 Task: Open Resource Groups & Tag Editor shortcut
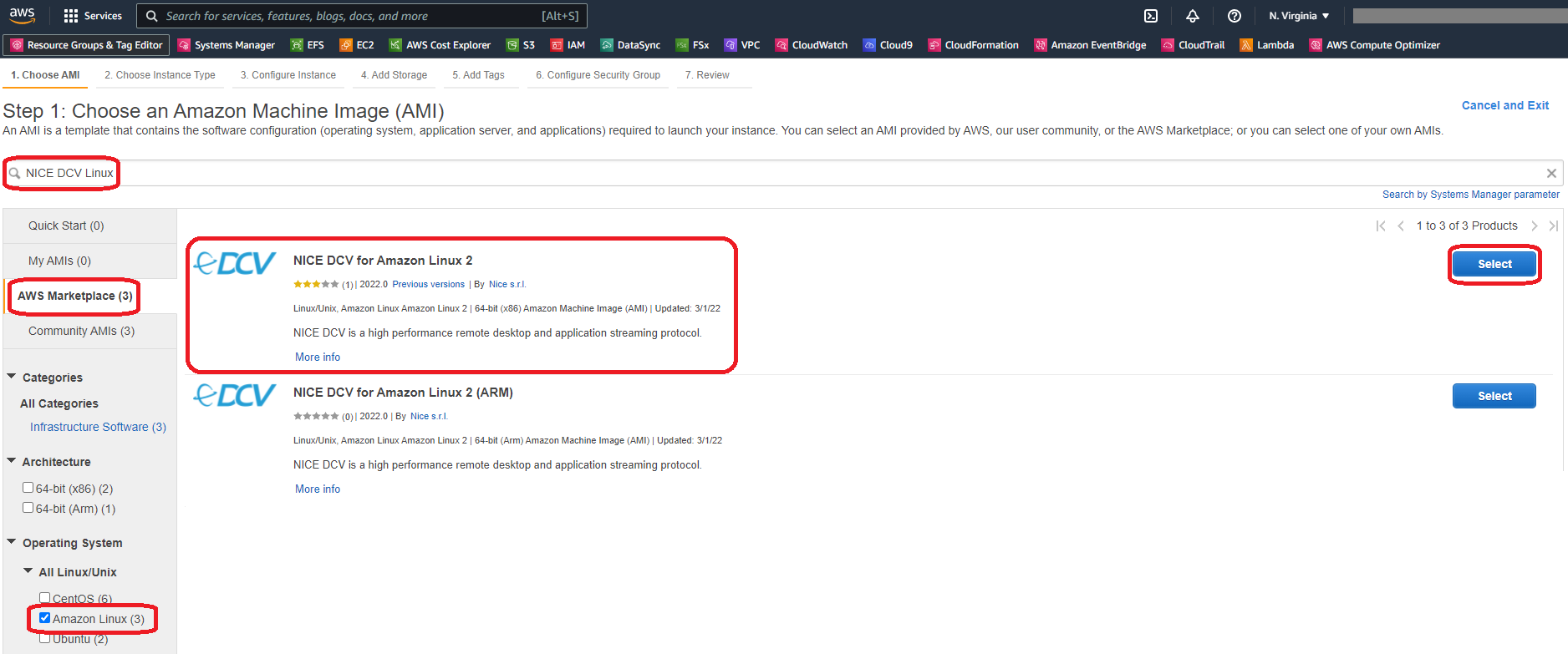87,45
